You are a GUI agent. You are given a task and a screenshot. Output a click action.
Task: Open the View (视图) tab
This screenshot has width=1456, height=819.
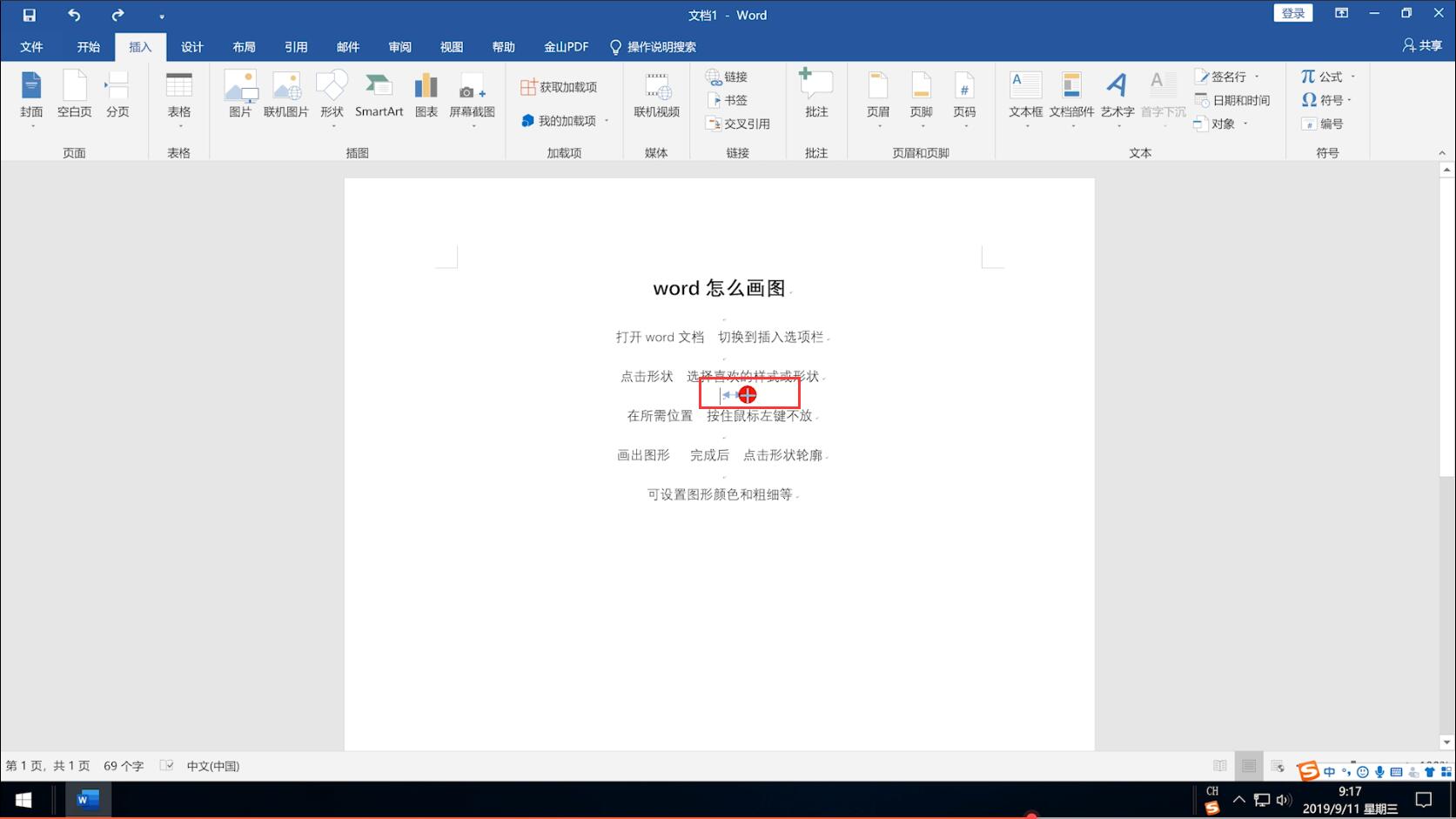tap(452, 47)
